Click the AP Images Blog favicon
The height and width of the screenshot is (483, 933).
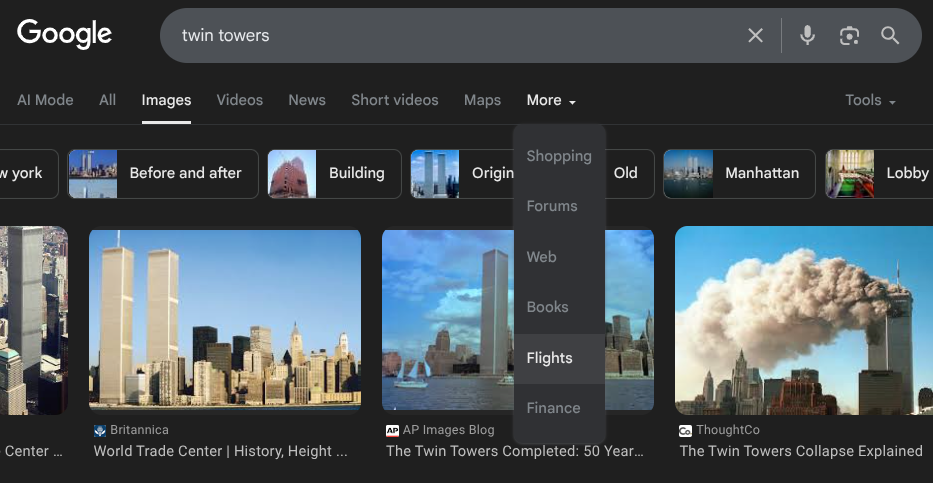point(392,430)
